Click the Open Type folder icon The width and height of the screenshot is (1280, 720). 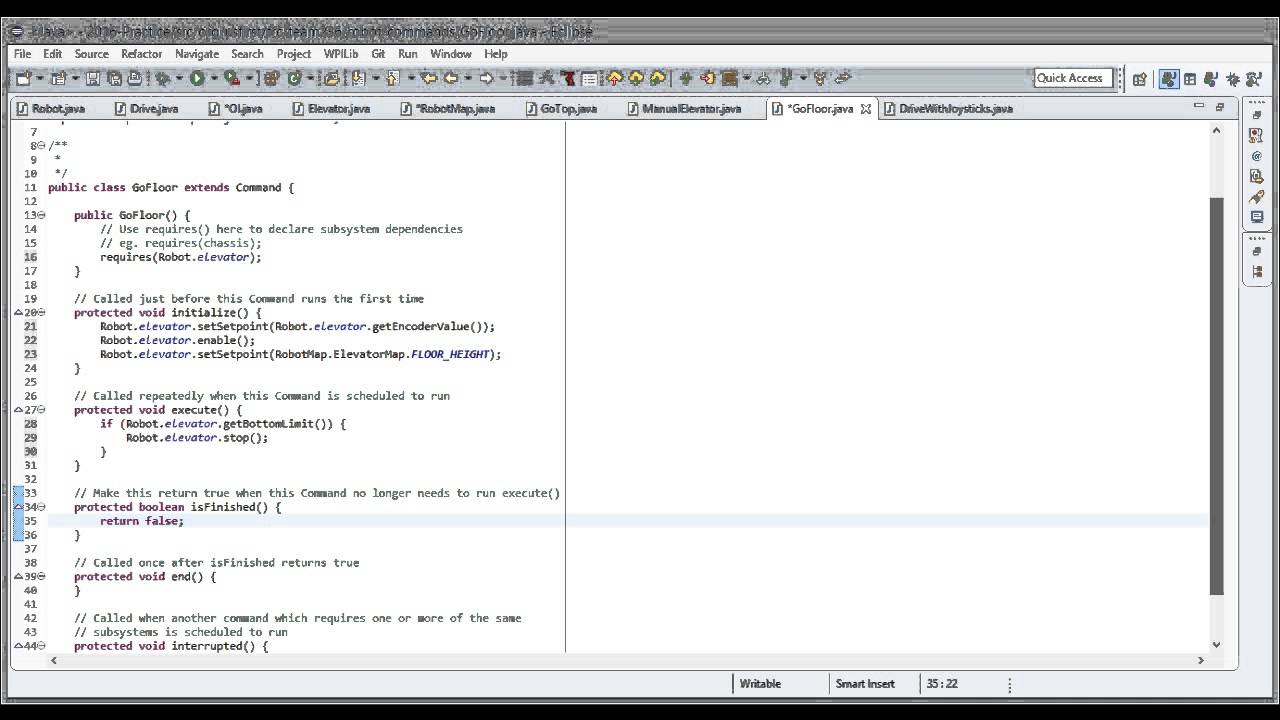pos(330,78)
